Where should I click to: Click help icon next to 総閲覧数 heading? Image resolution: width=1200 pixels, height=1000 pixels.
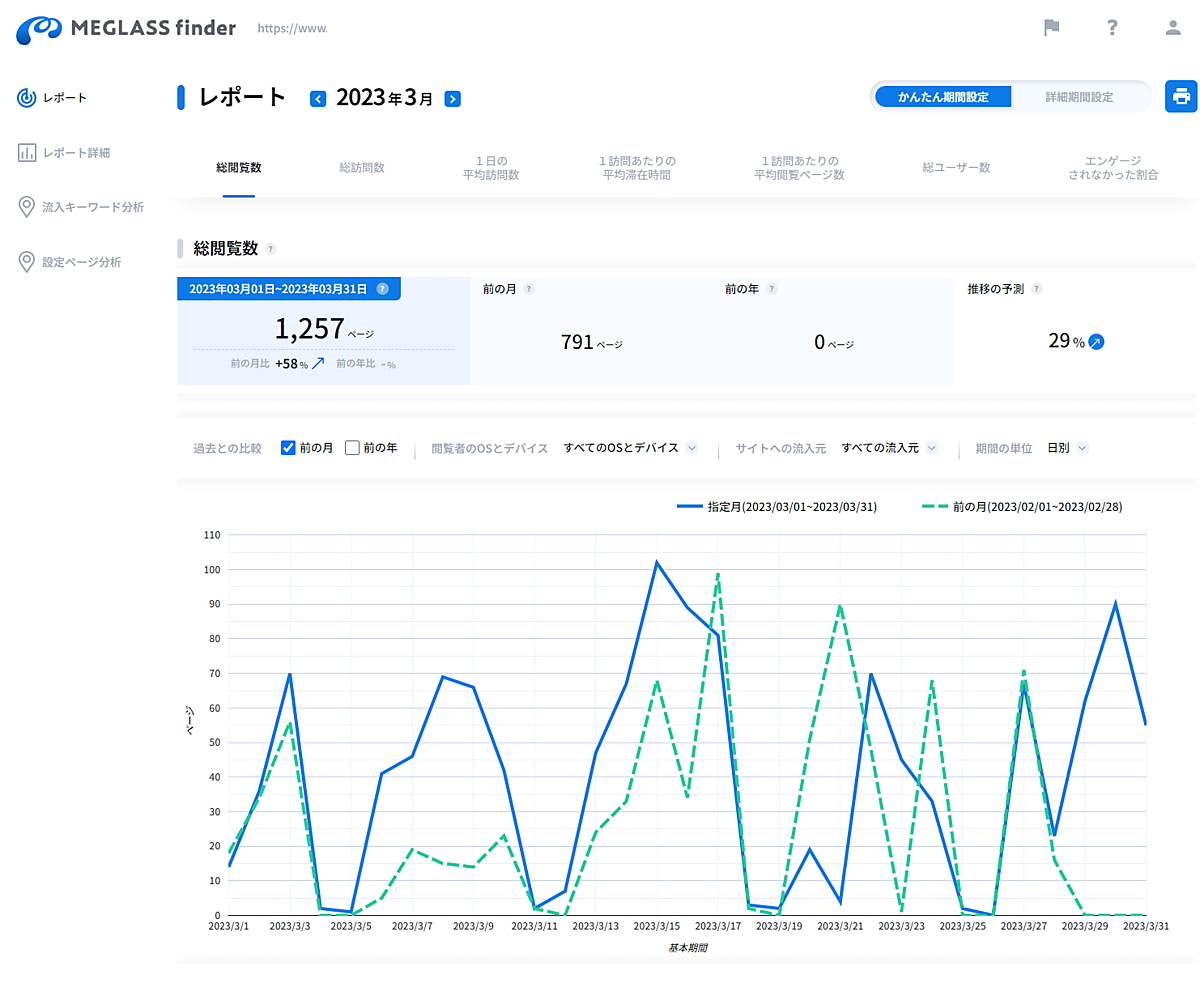tap(271, 249)
